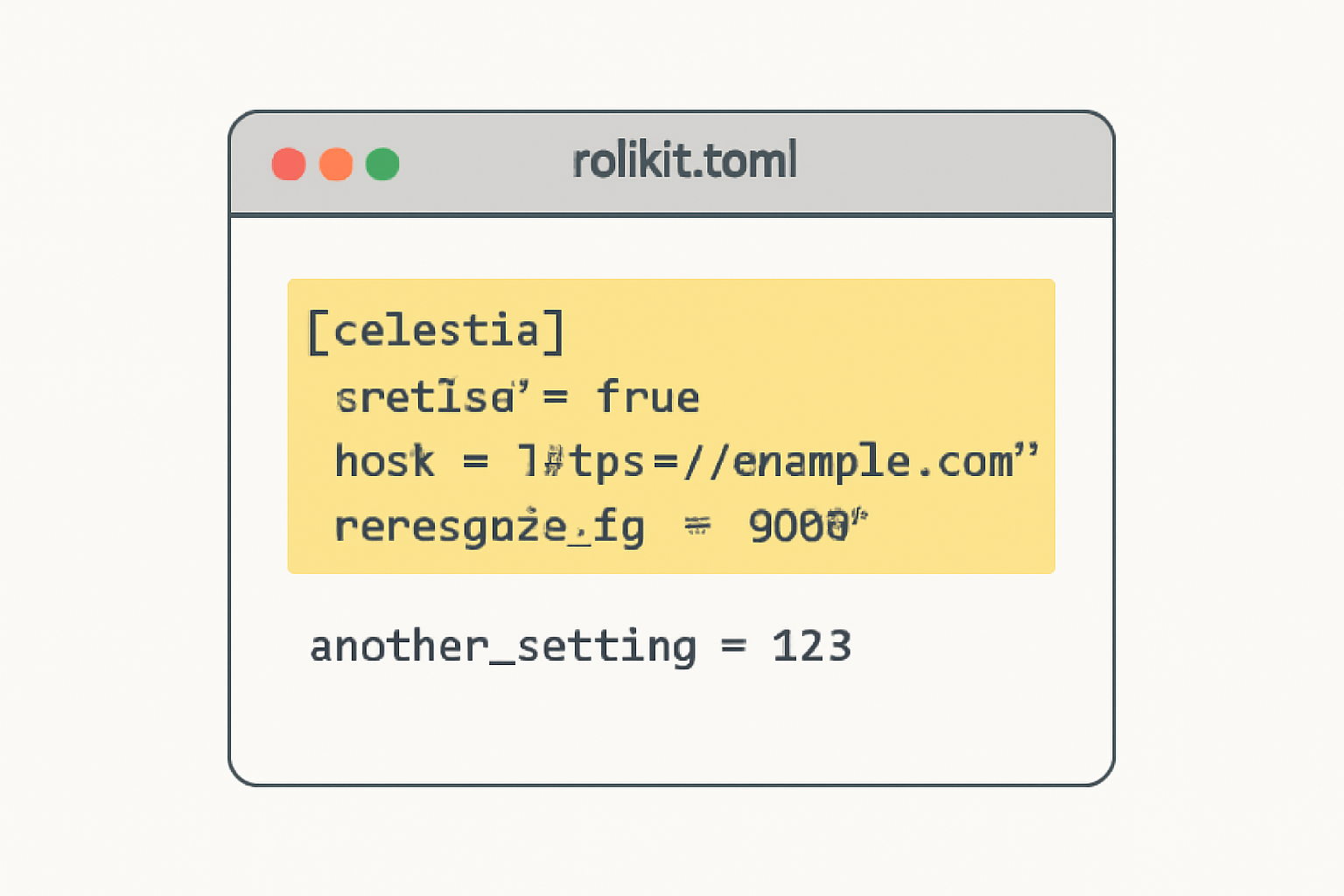Click the orange minimize window button
Screen dimensions: 1344x896
(336, 164)
